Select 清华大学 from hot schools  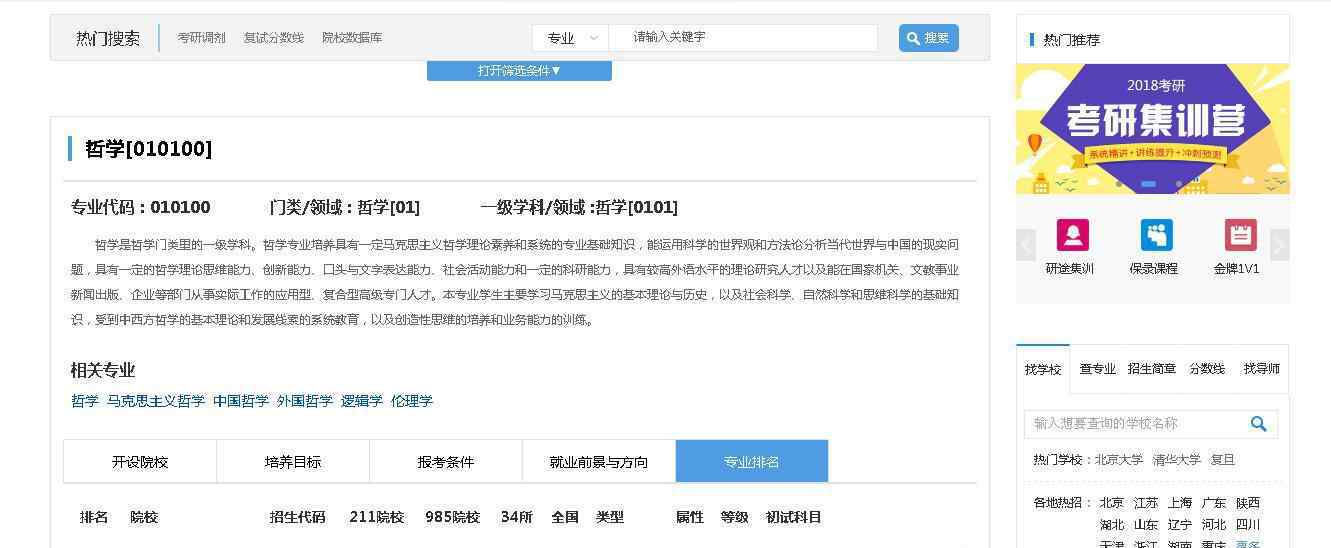(1176, 460)
